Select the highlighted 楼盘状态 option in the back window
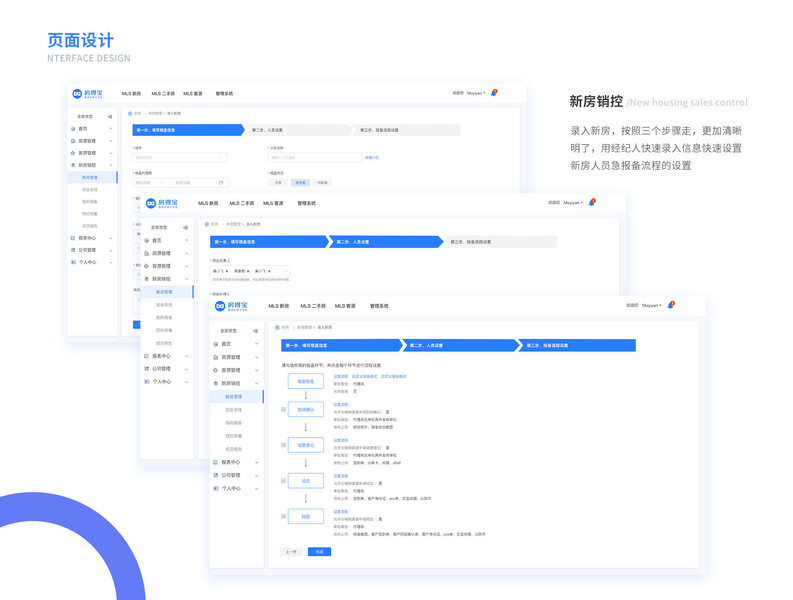The height and width of the screenshot is (600, 793). pyautogui.click(x=300, y=183)
